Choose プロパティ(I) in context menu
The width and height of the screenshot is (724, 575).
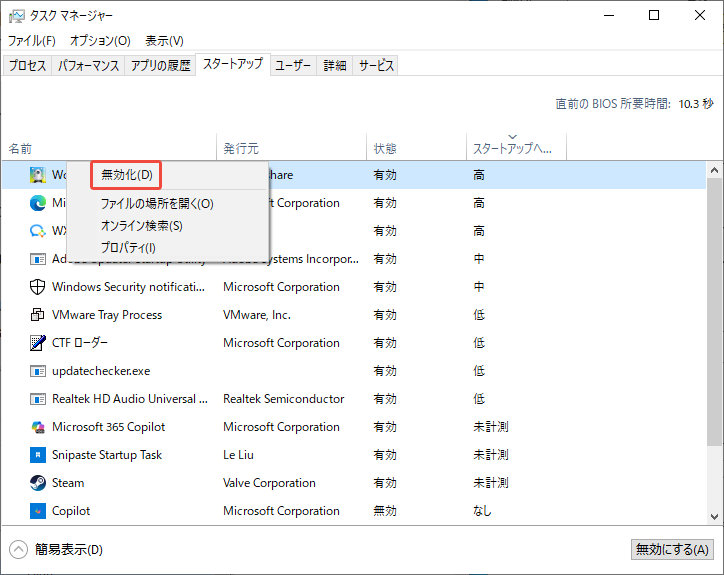(x=128, y=248)
